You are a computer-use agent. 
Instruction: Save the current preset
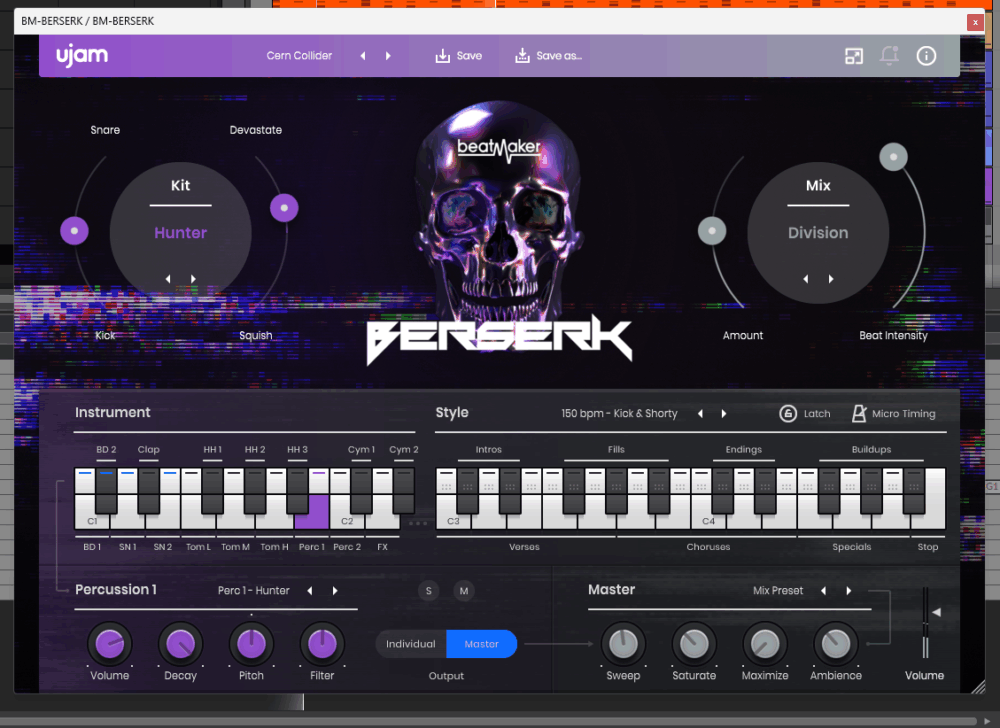pos(459,56)
